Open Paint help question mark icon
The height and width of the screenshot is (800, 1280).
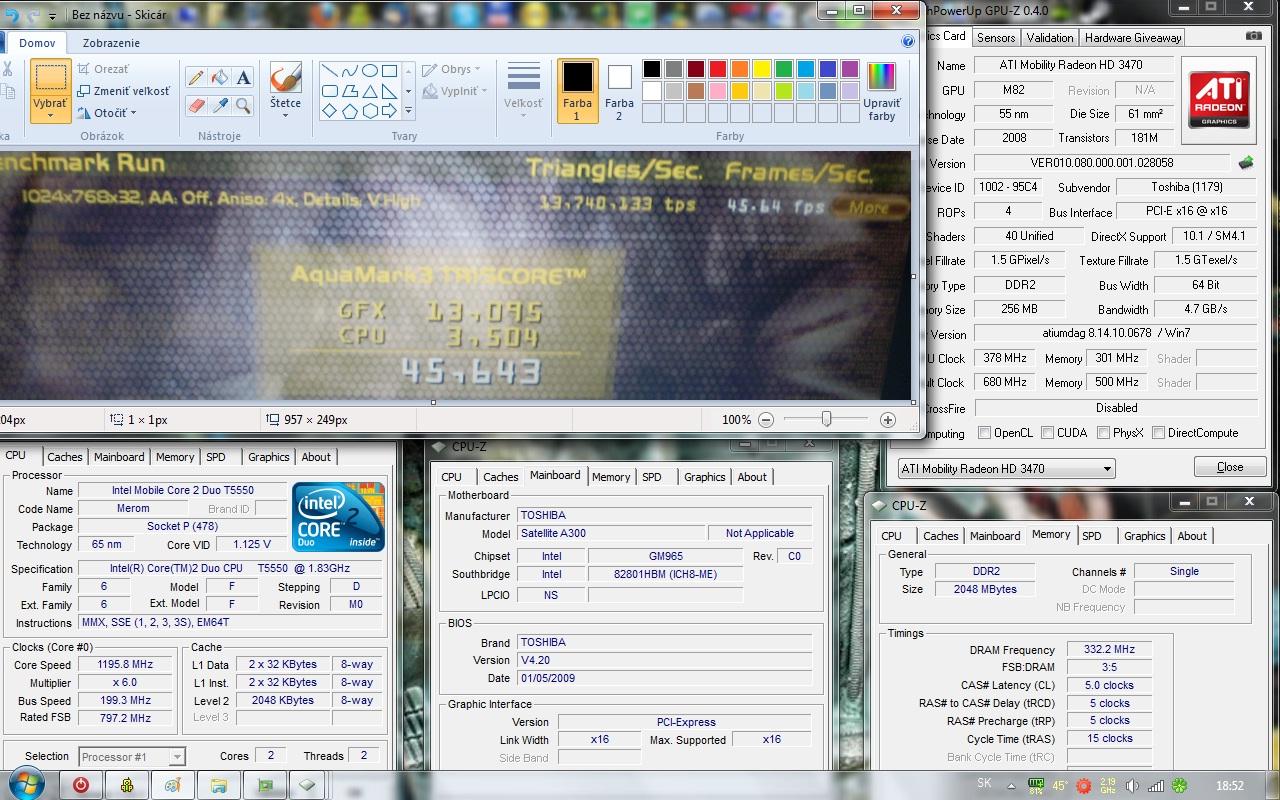(908, 42)
